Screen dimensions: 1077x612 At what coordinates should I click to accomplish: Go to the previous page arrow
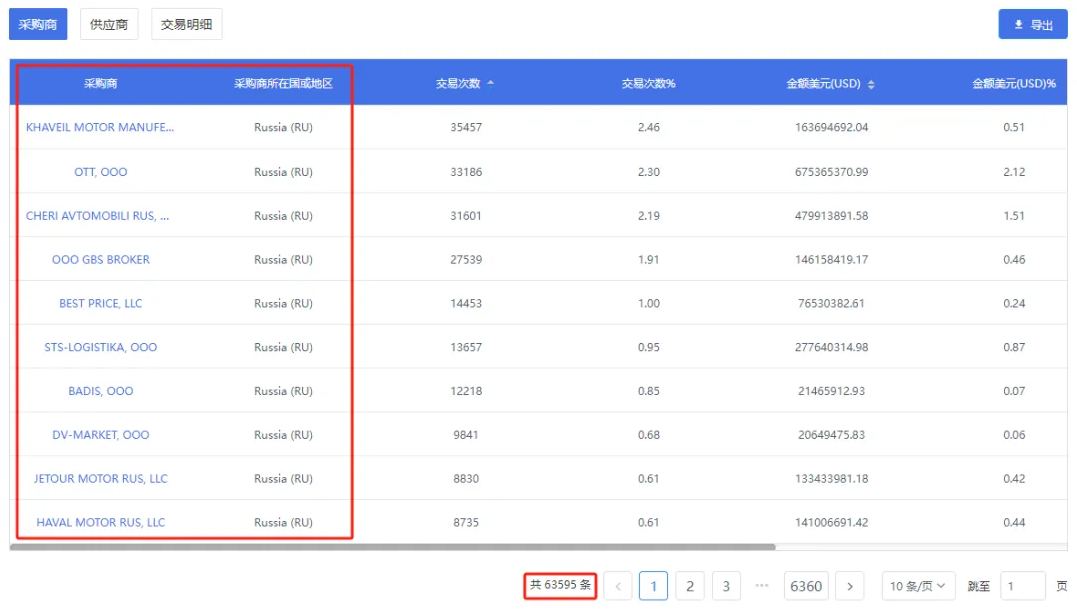pos(618,586)
